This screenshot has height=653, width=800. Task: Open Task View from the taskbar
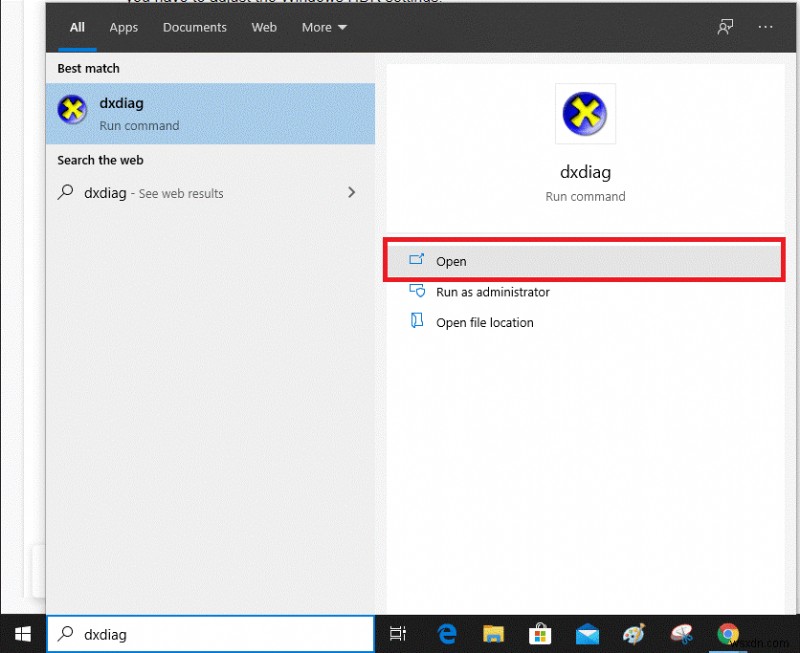tap(398, 633)
